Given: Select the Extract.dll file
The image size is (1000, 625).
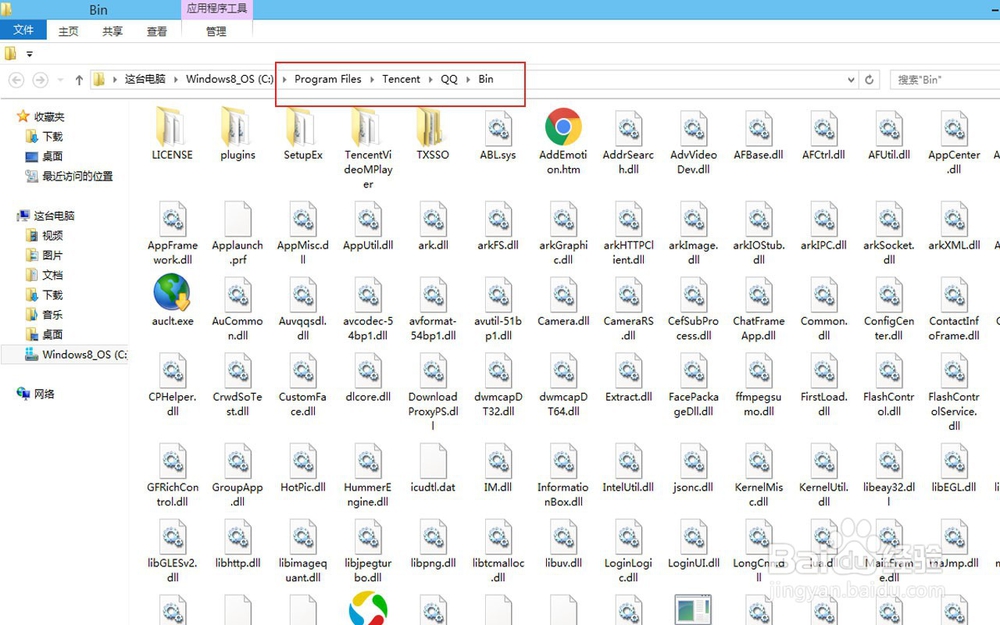Looking at the screenshot, I should [628, 376].
